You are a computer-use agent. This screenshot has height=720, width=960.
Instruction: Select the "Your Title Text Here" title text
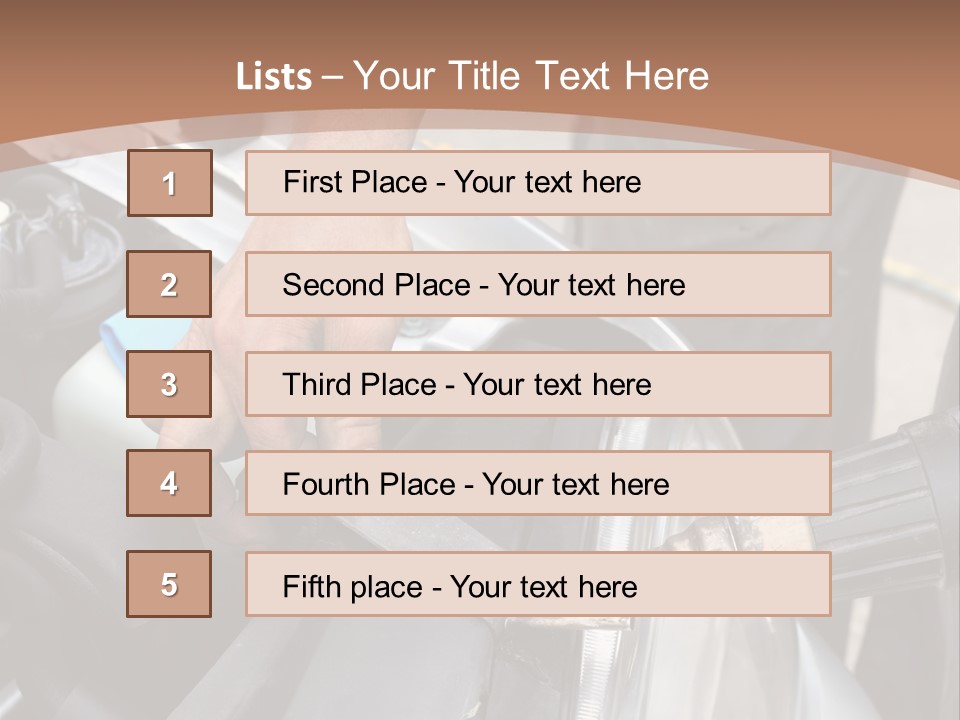click(x=532, y=76)
